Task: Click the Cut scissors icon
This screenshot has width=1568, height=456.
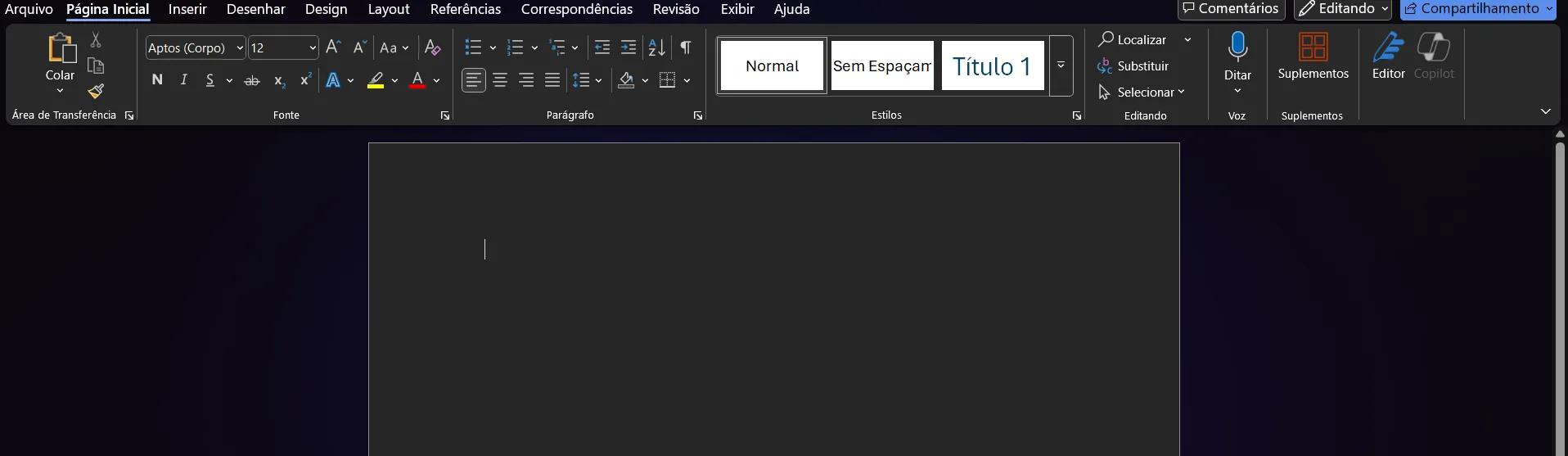Action: (96, 39)
